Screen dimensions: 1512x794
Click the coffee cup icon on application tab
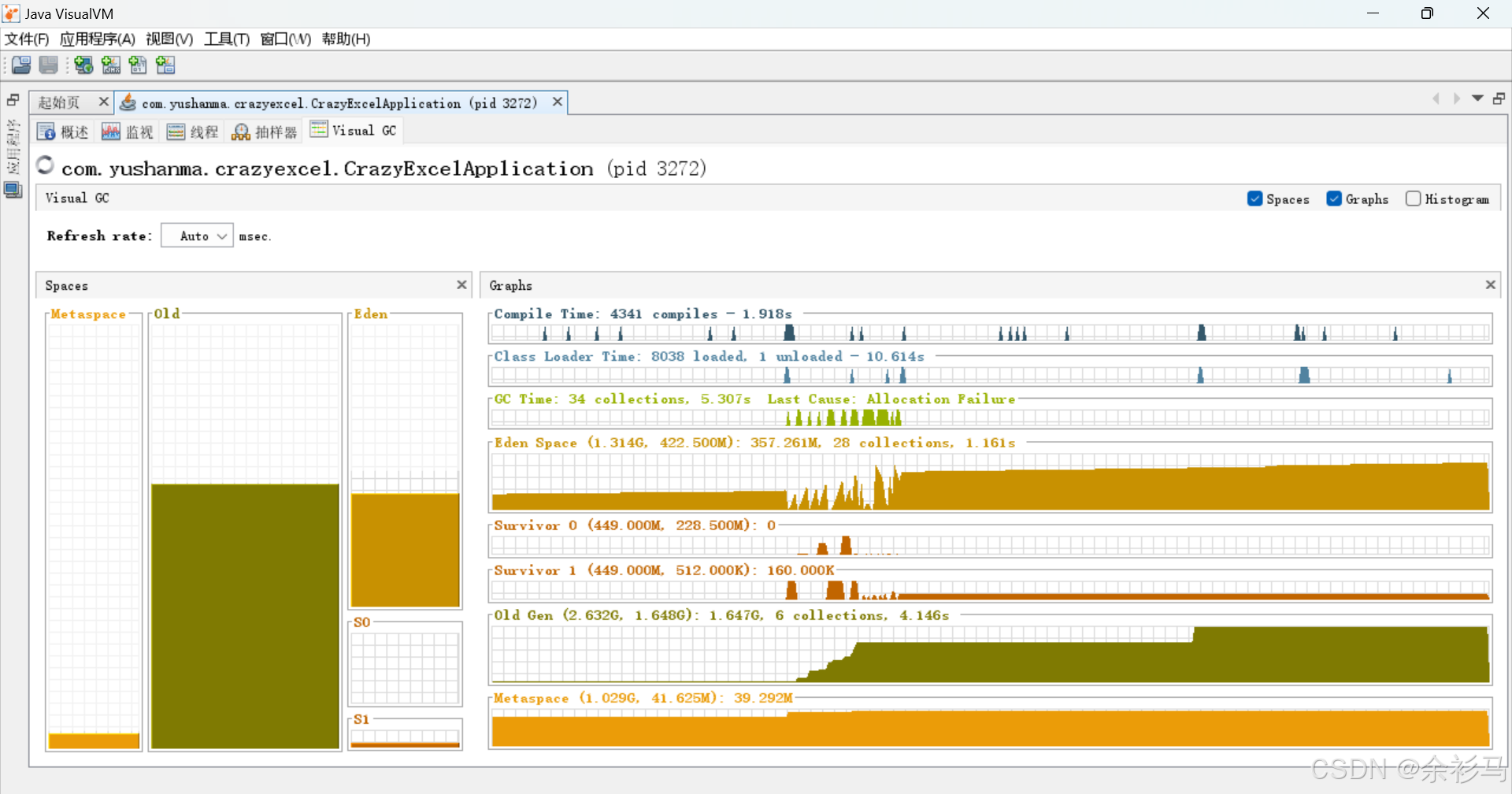tap(128, 102)
